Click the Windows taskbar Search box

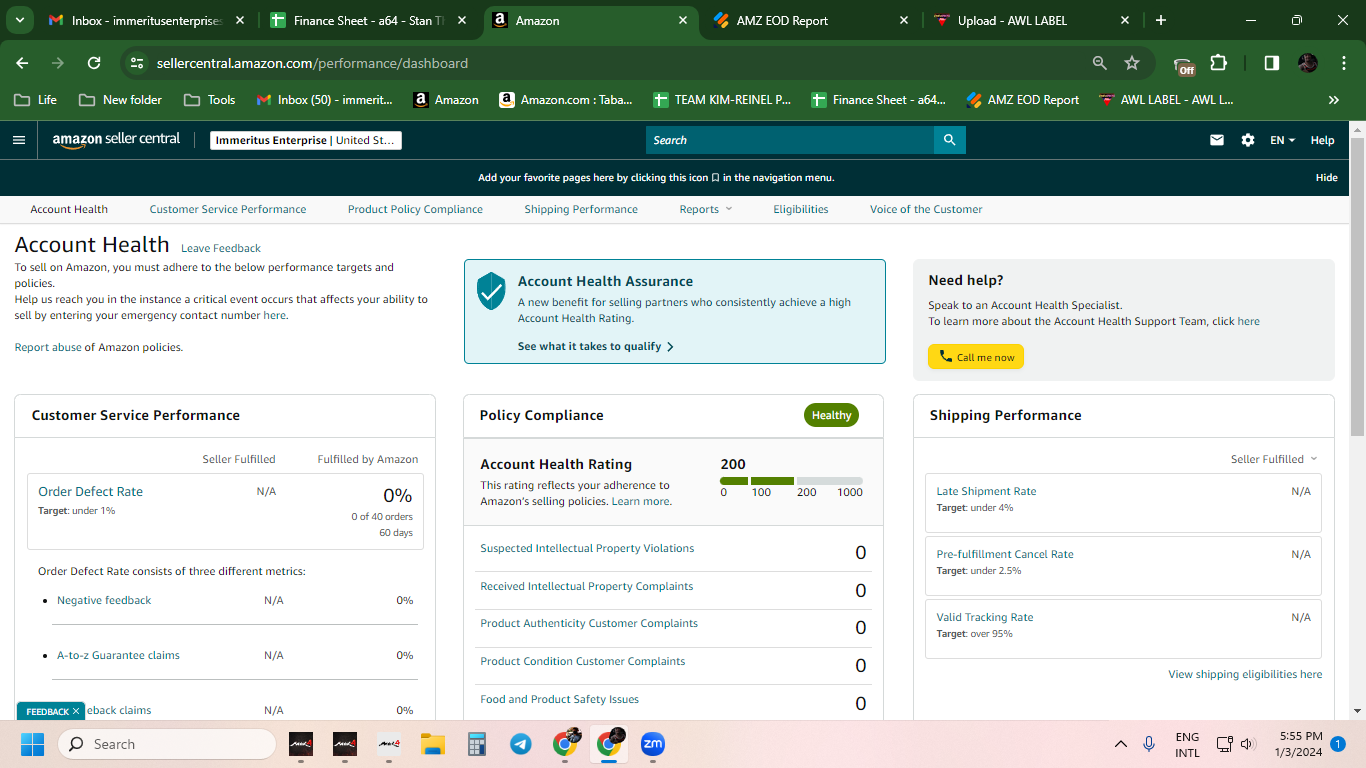point(166,744)
